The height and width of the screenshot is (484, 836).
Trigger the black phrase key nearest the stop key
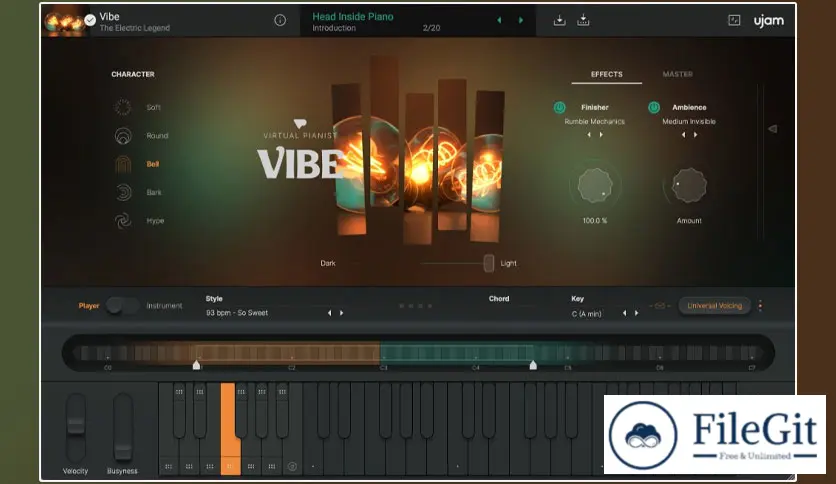coord(282,410)
